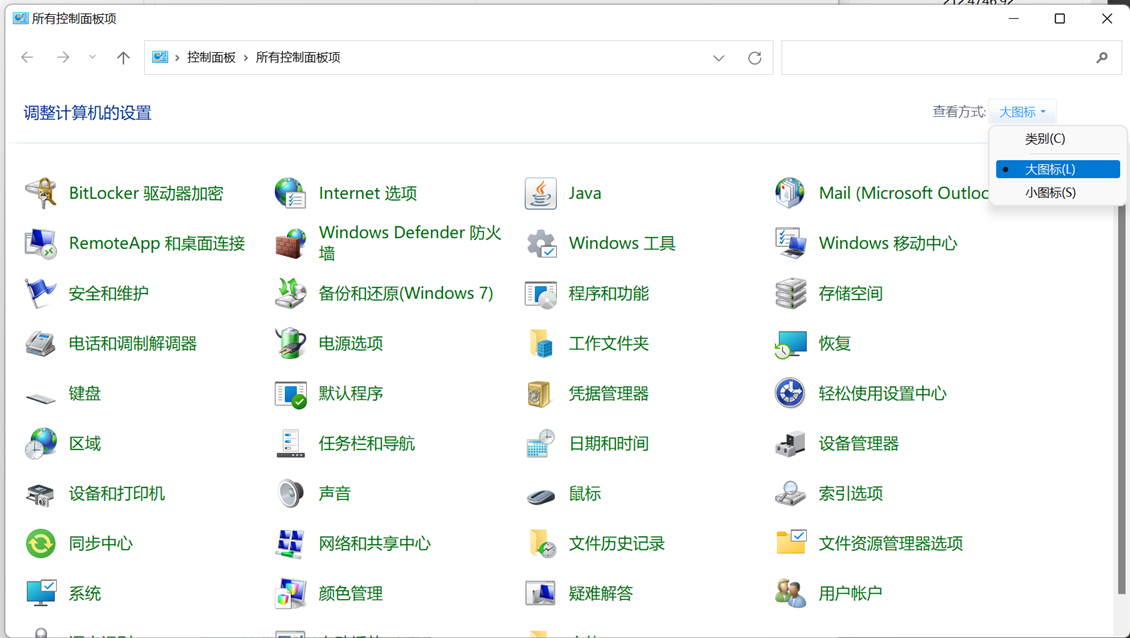Open the 索引选项 magnifier icon

pos(791,494)
